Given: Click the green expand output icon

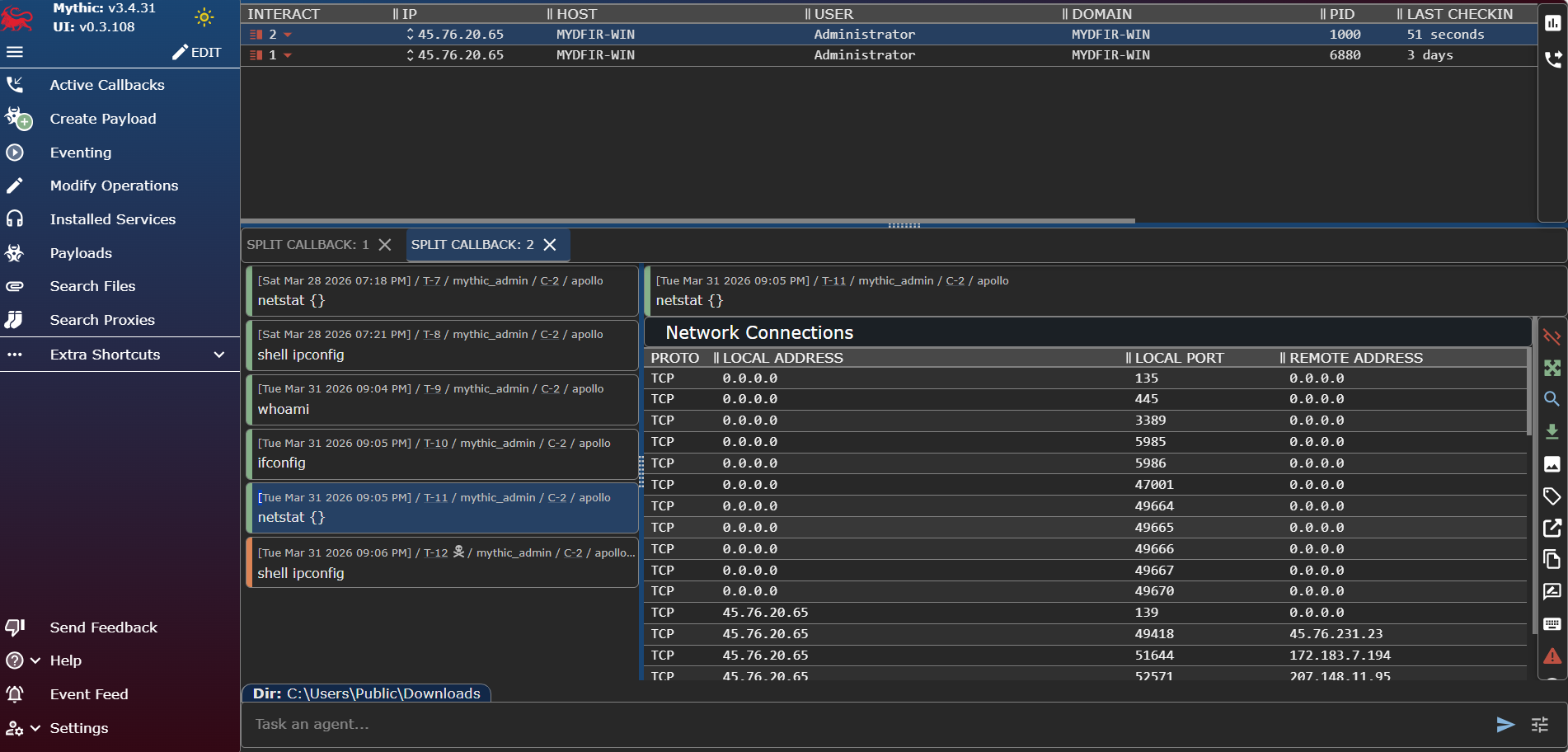Looking at the screenshot, I should [x=1552, y=368].
